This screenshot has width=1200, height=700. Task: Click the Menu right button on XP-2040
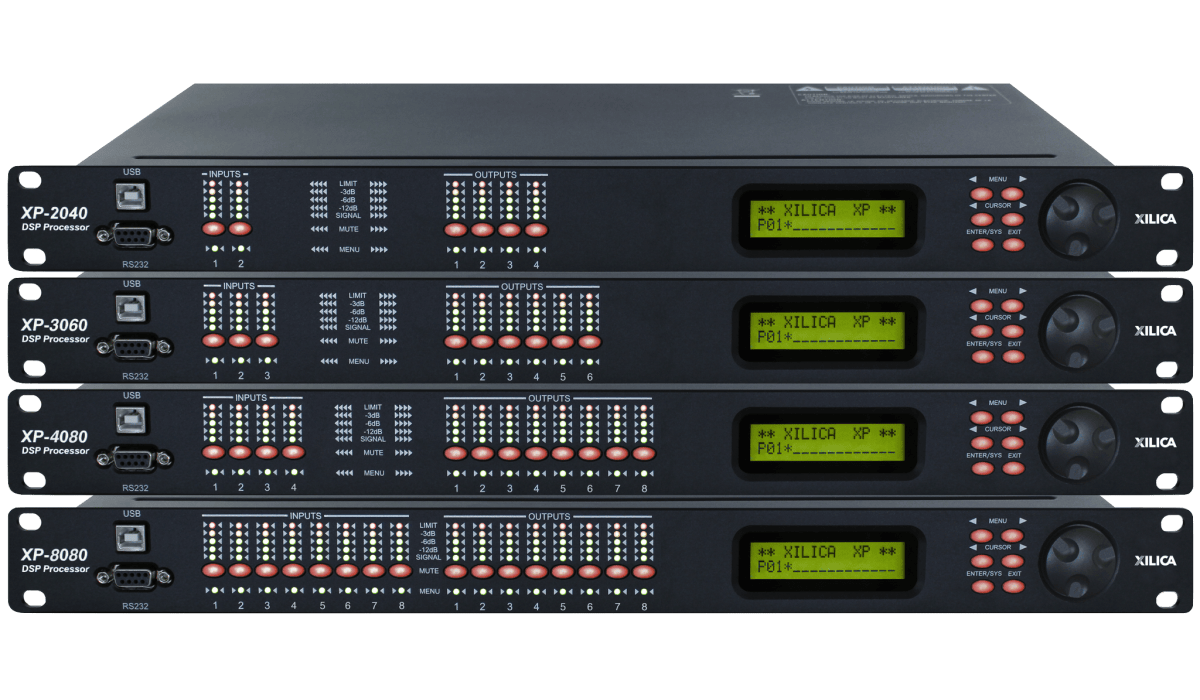coord(1013,192)
